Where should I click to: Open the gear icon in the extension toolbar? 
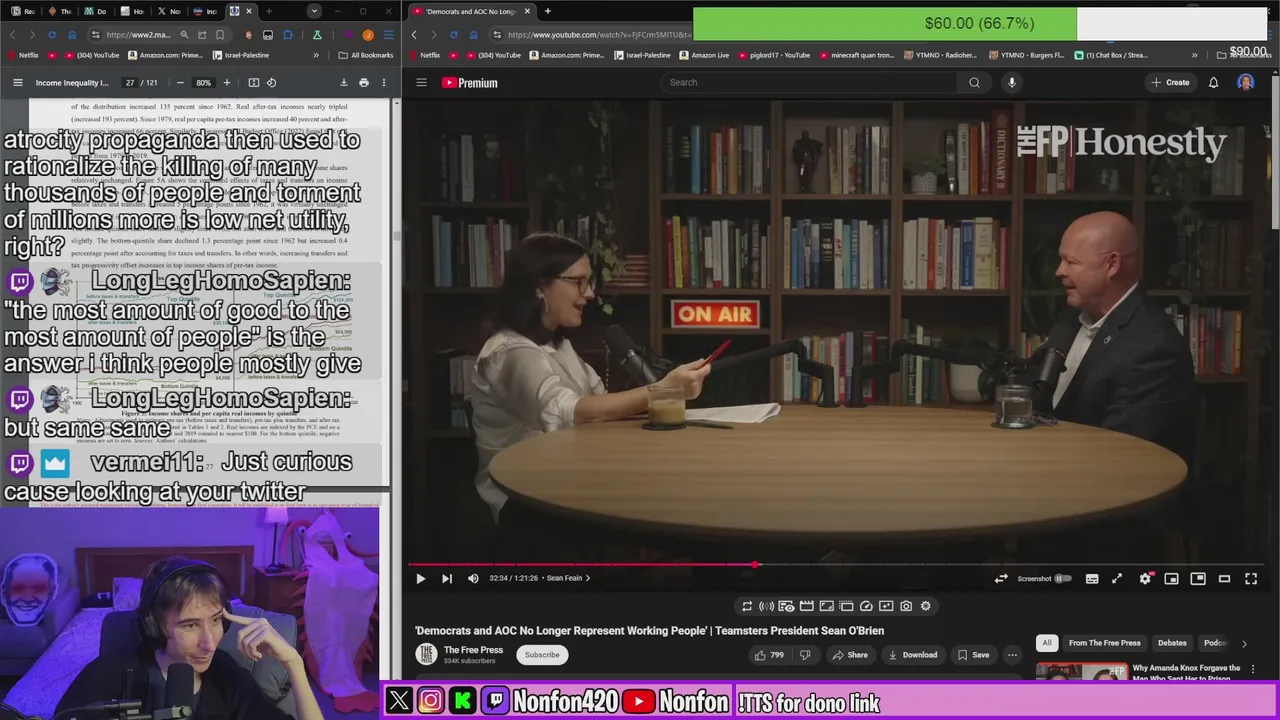[x=925, y=606]
